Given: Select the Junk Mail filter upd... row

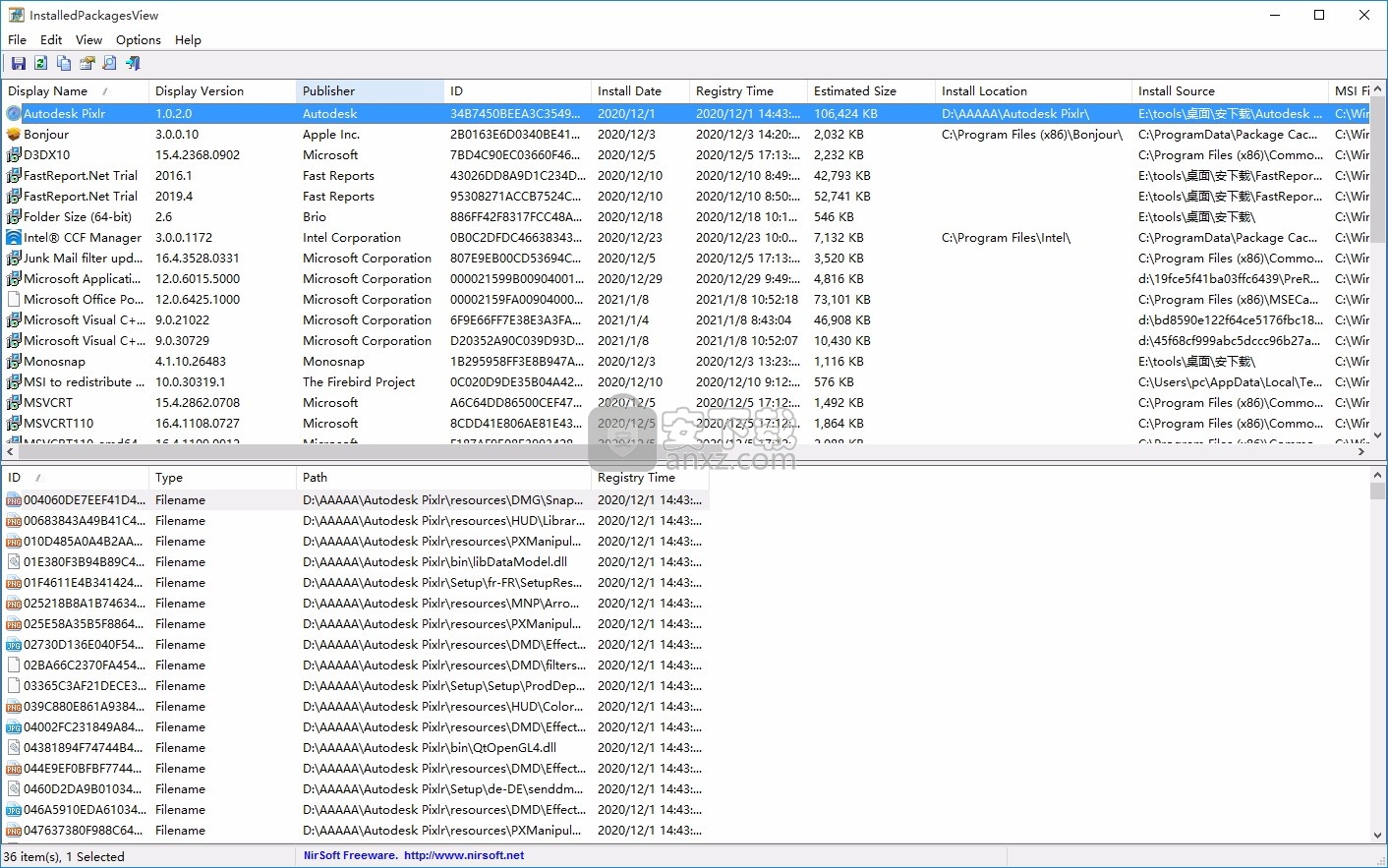Looking at the screenshot, I should (686, 259).
